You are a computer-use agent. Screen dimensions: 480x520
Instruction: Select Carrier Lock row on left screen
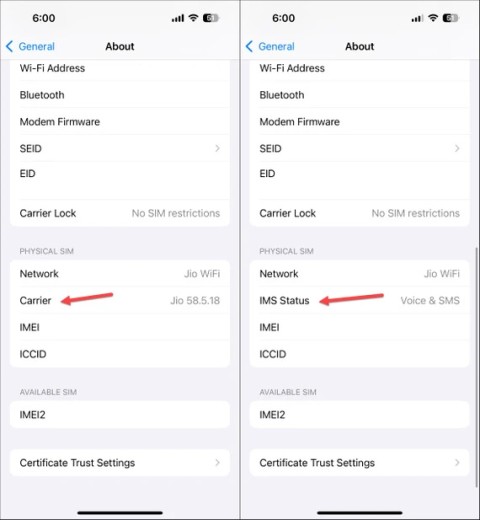(120, 213)
